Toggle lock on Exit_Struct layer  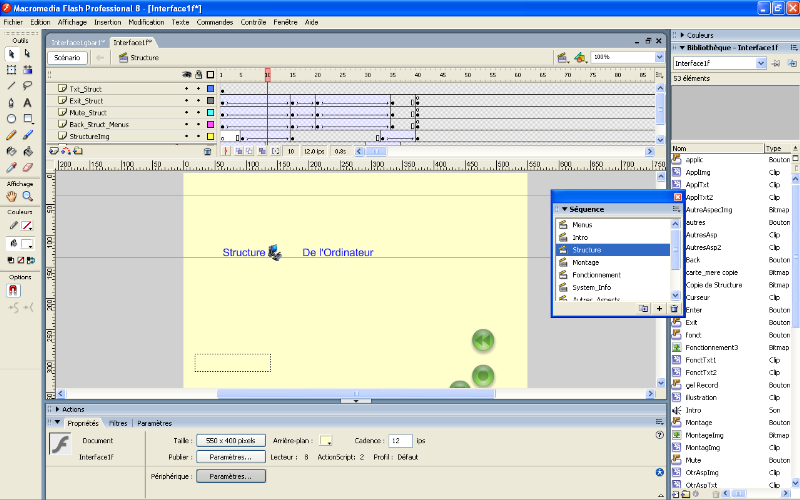[x=197, y=101]
